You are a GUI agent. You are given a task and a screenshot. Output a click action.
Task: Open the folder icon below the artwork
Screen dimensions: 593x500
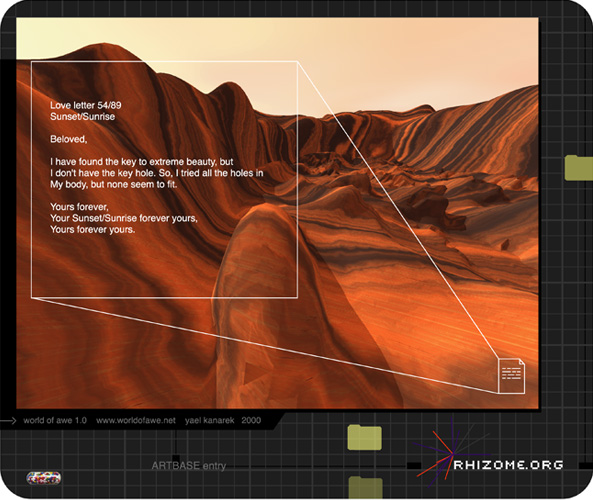(x=365, y=437)
